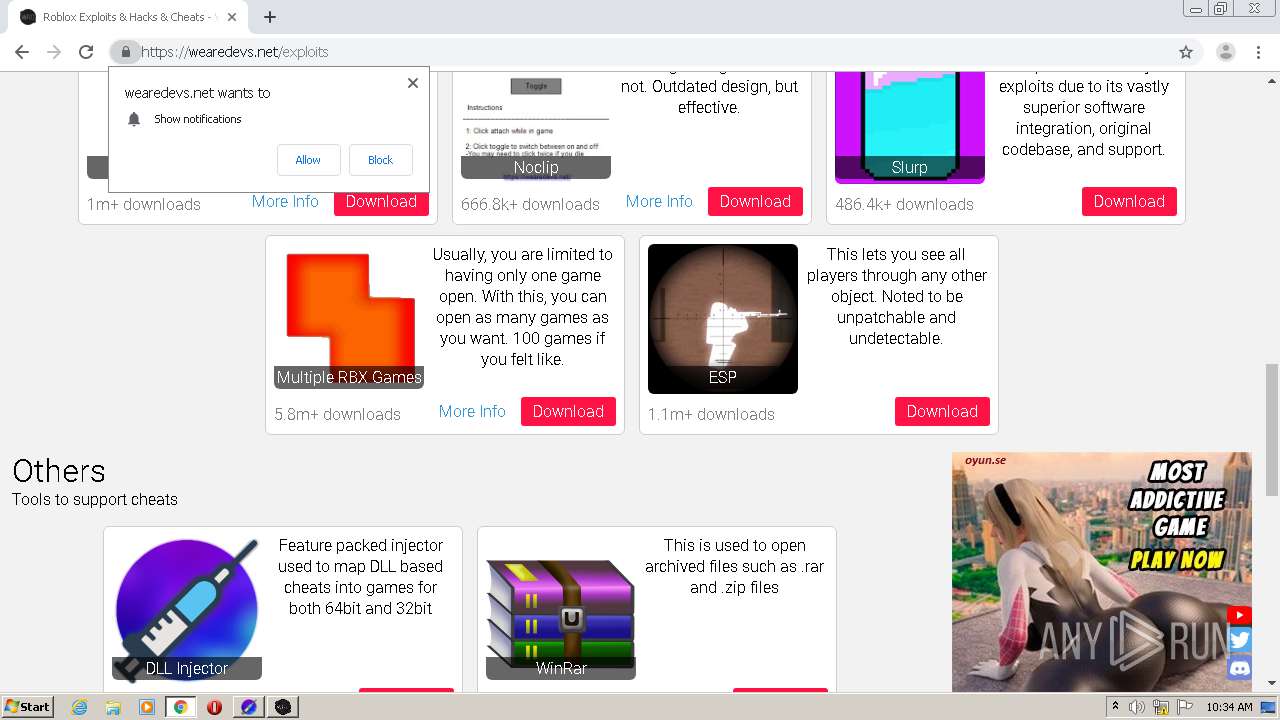Download the ESP exploit
The width and height of the screenshot is (1280, 720).
[x=942, y=411]
